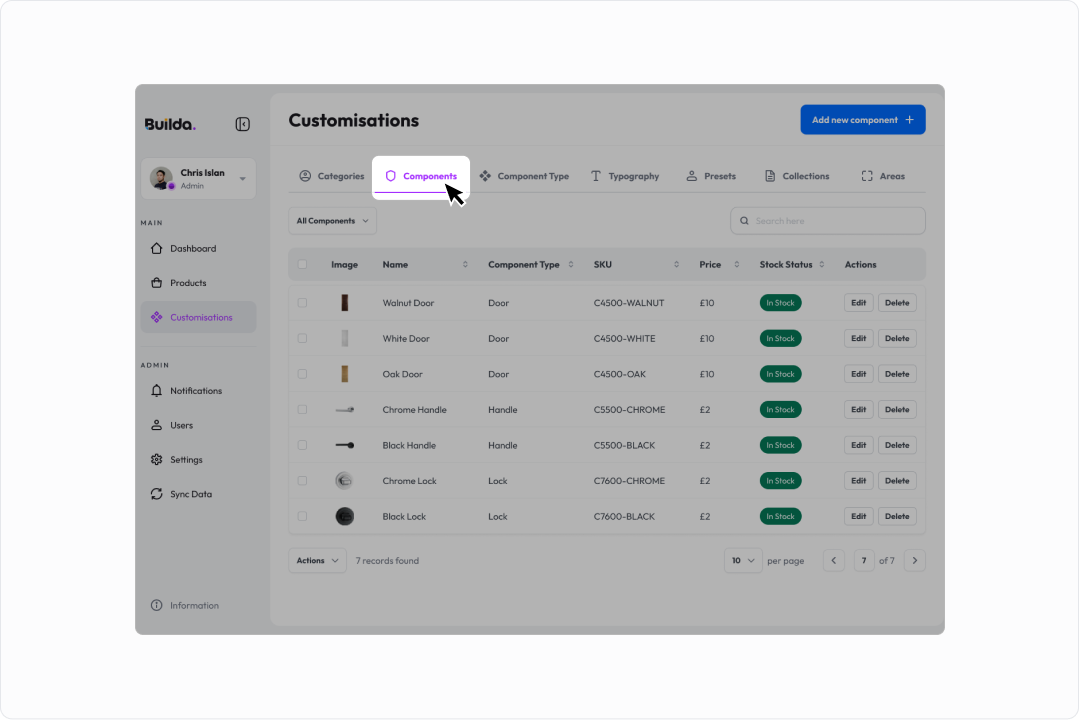Collapse the sidebar with the panel icon
Screen dimensions: 1079x720
point(242,124)
